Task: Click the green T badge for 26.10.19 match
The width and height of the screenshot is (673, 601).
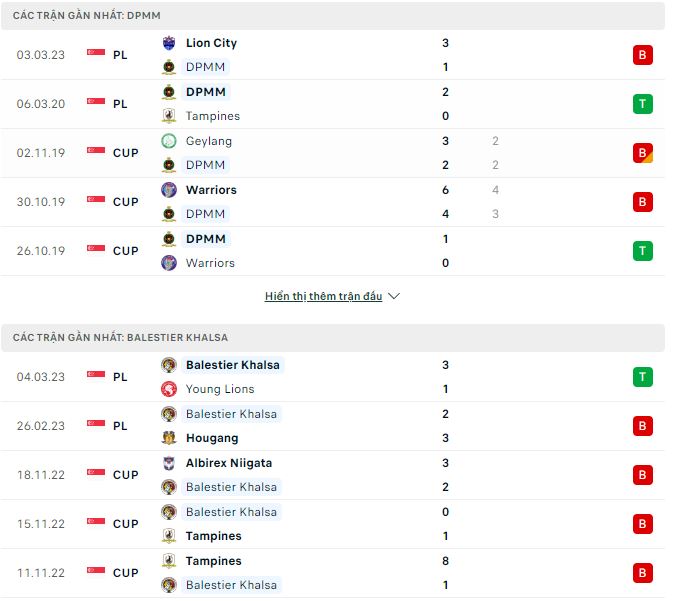Action: 642,251
